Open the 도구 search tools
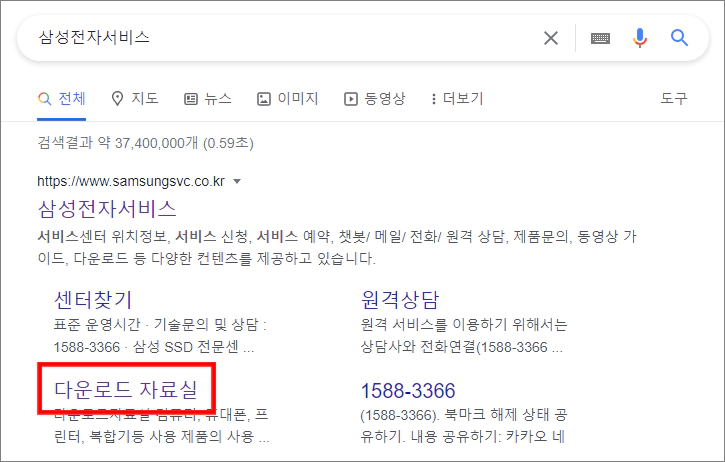The width and height of the screenshot is (725, 462). point(674,98)
